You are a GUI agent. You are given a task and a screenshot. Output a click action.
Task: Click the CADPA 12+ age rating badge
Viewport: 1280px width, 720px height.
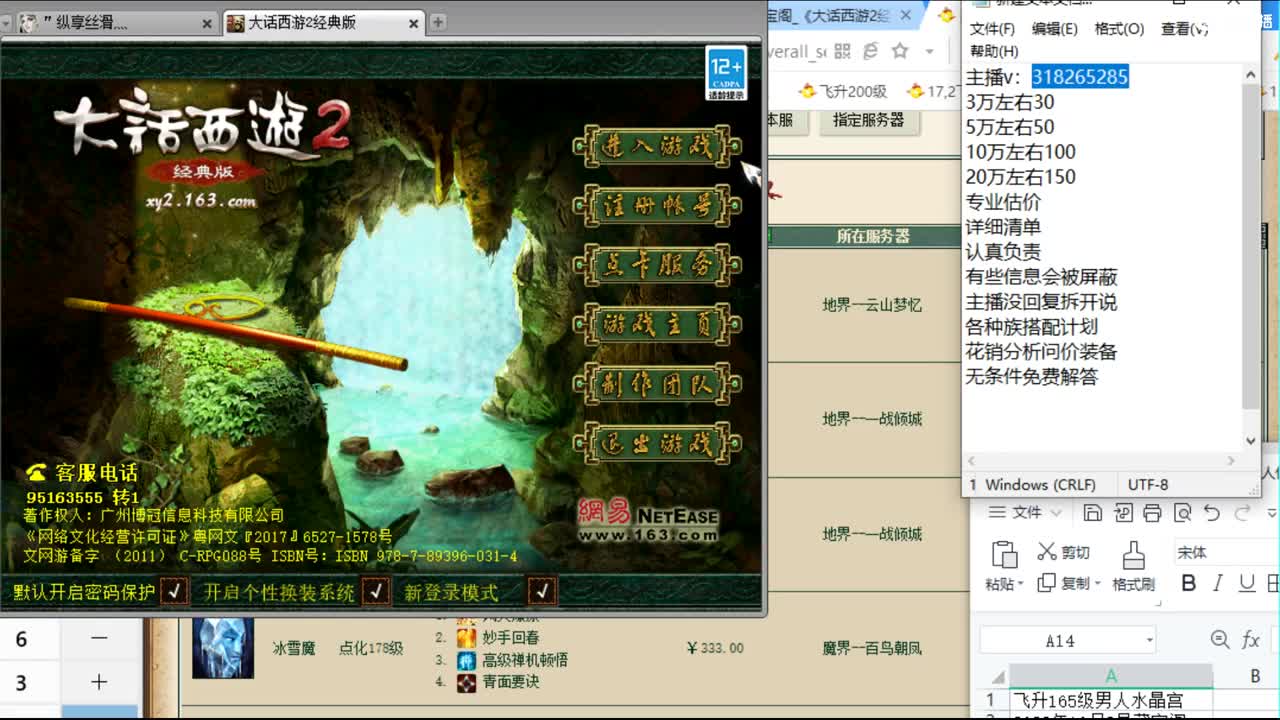point(726,73)
